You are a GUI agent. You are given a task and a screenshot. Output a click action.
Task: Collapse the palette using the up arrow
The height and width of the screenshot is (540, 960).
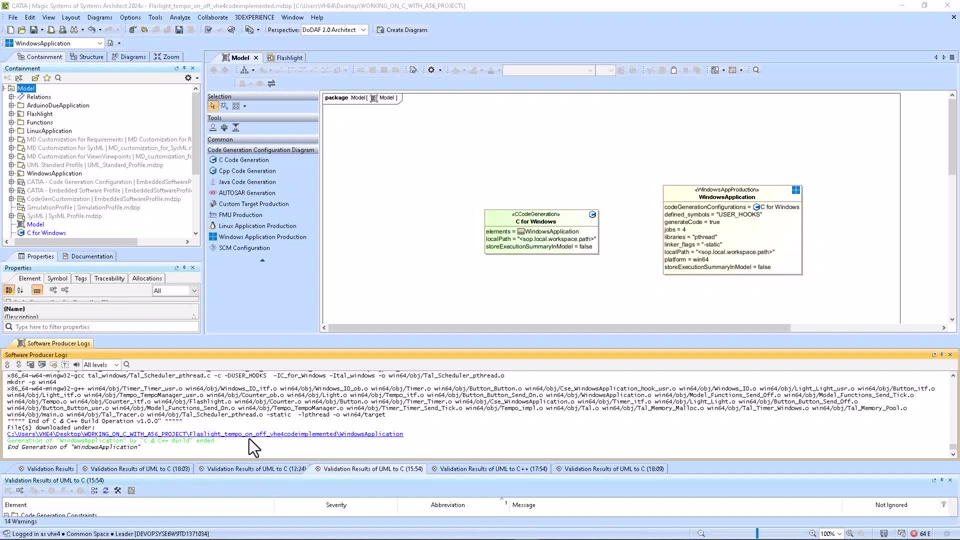coord(262,260)
